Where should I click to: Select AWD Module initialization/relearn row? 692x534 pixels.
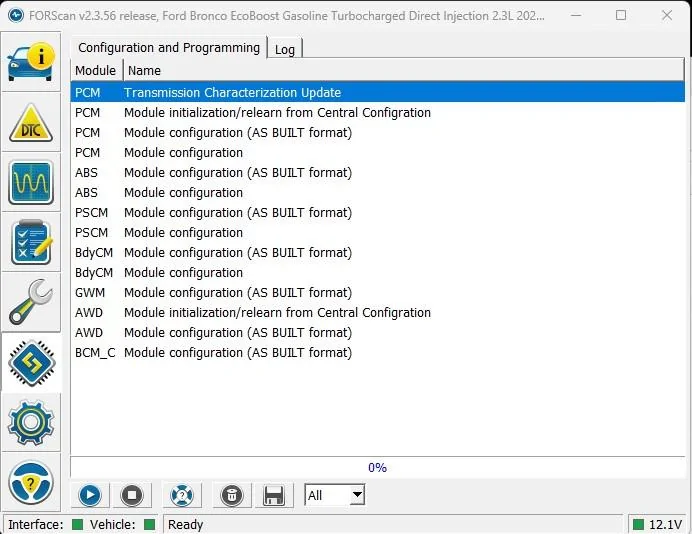click(378, 312)
